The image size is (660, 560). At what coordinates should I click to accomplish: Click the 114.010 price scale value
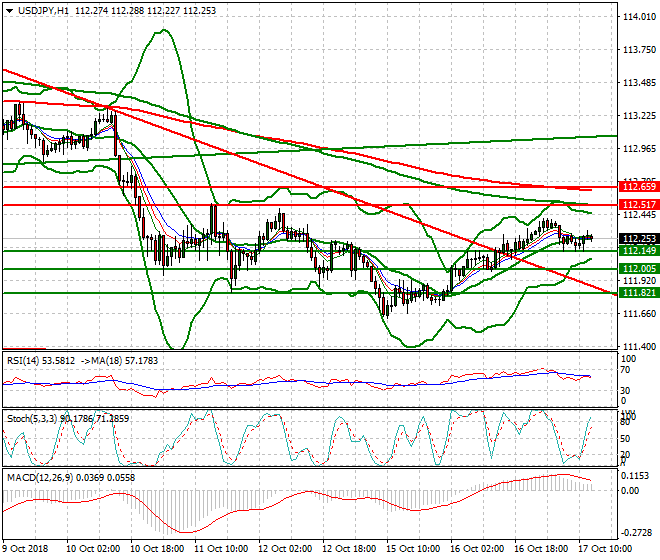coord(639,17)
